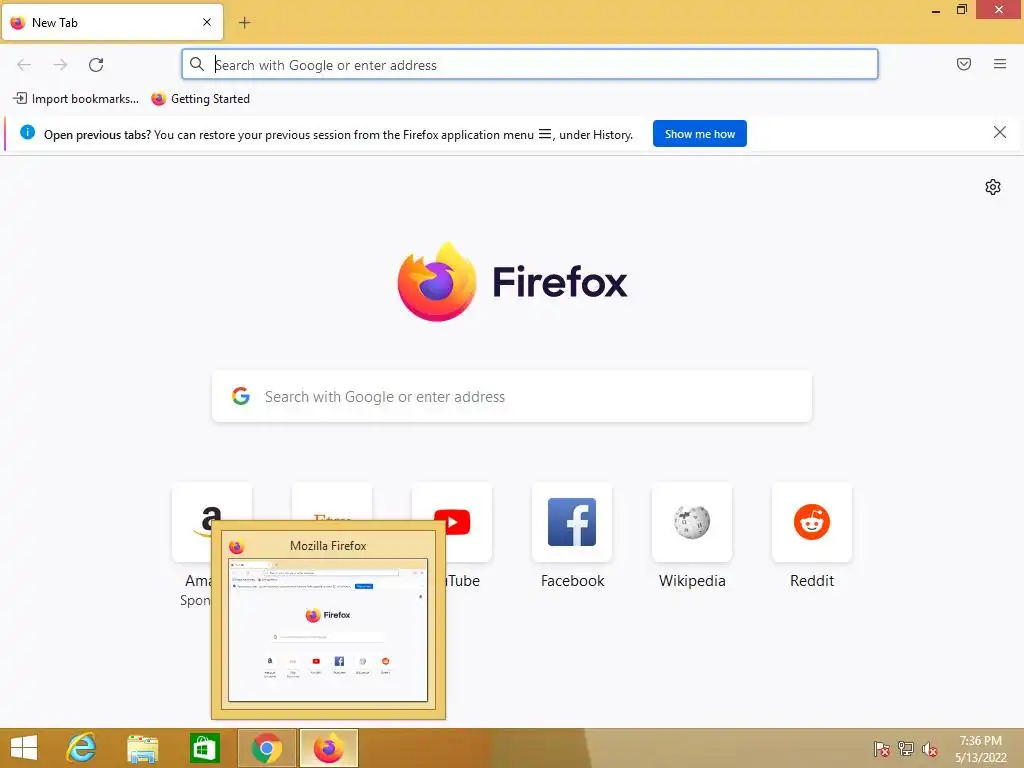
Task: Open Windows Store from taskbar
Action: point(204,748)
